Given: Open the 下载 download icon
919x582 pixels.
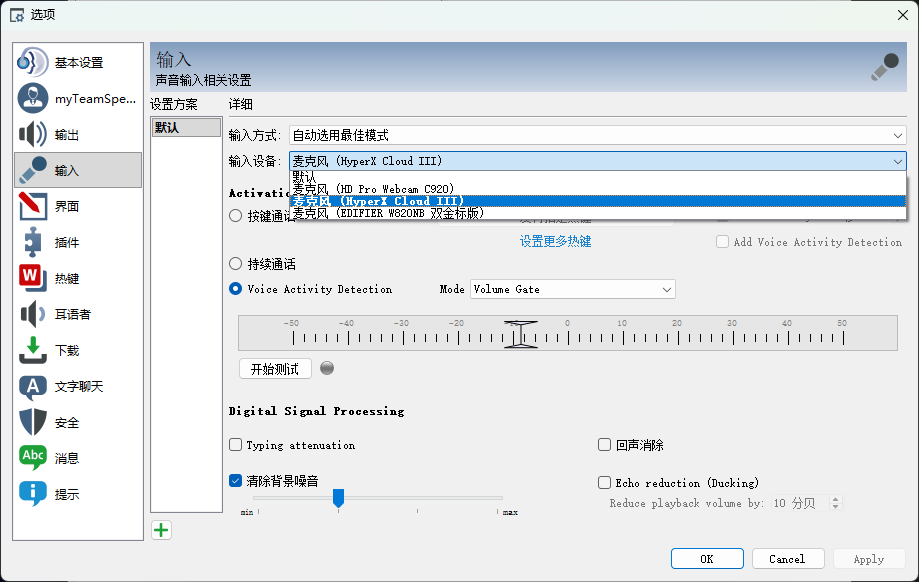Looking at the screenshot, I should coord(33,350).
